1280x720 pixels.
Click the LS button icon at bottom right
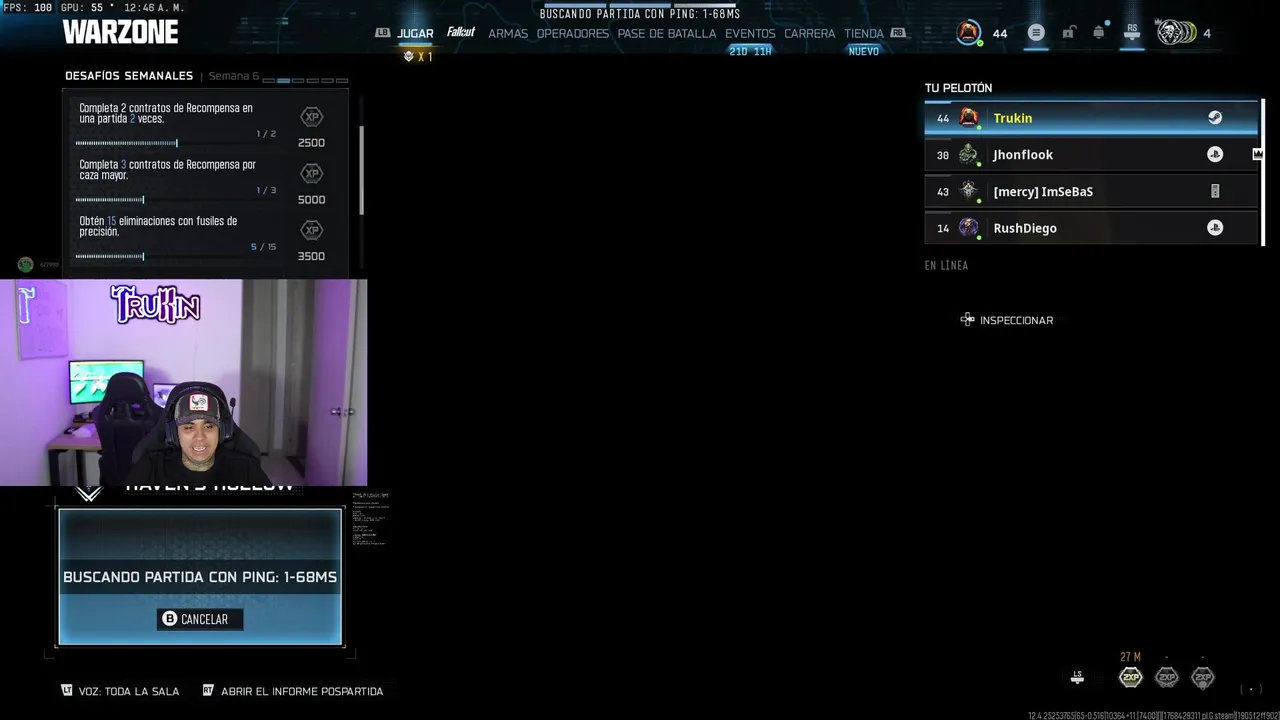[1077, 677]
